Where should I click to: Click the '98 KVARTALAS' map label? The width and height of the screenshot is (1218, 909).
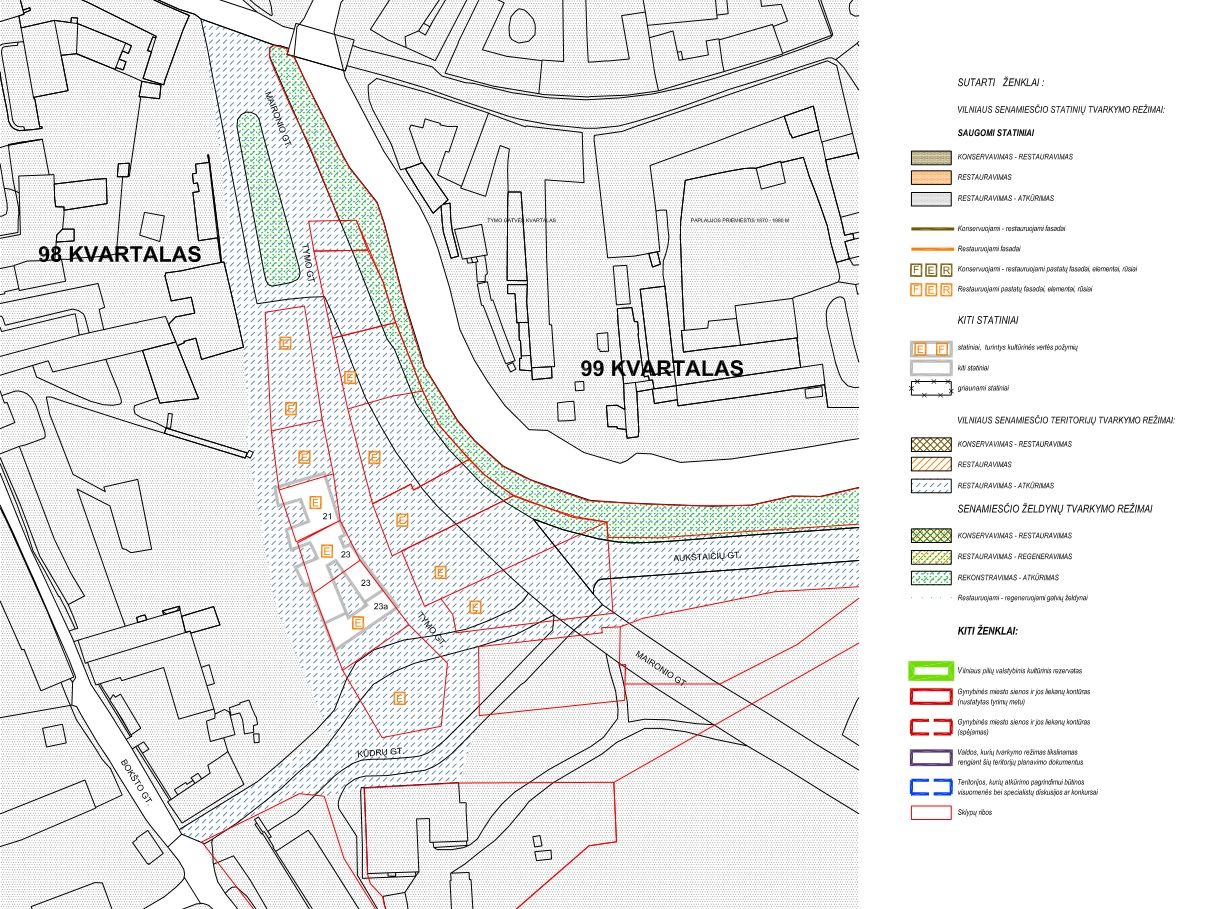[120, 254]
